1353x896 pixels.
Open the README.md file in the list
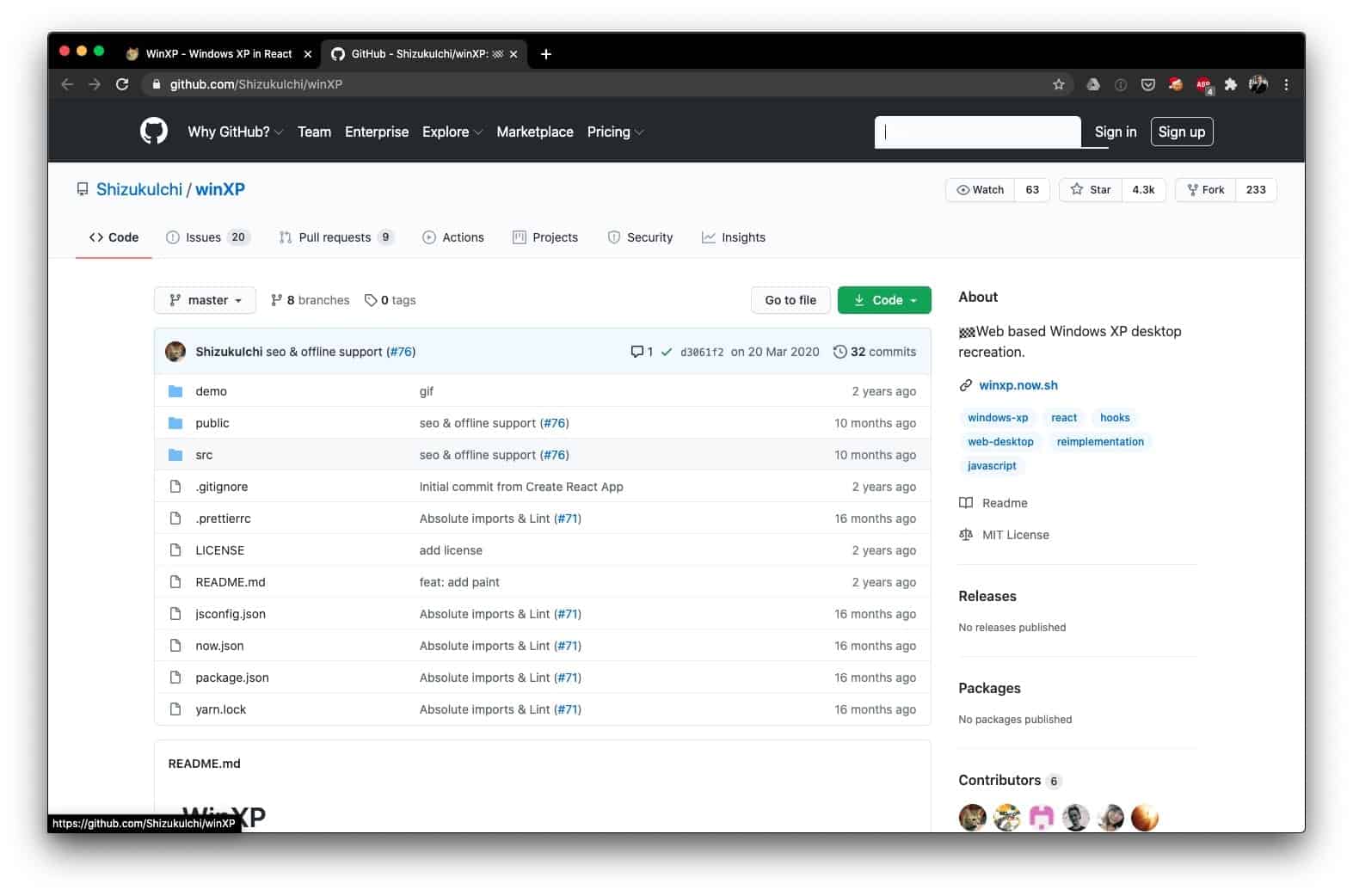coord(231,582)
